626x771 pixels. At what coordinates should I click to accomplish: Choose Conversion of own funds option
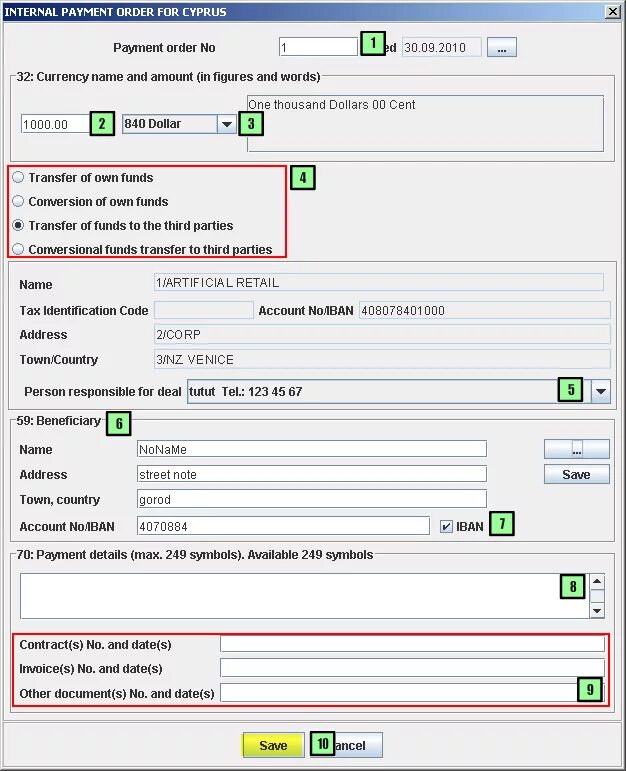[x=18, y=201]
